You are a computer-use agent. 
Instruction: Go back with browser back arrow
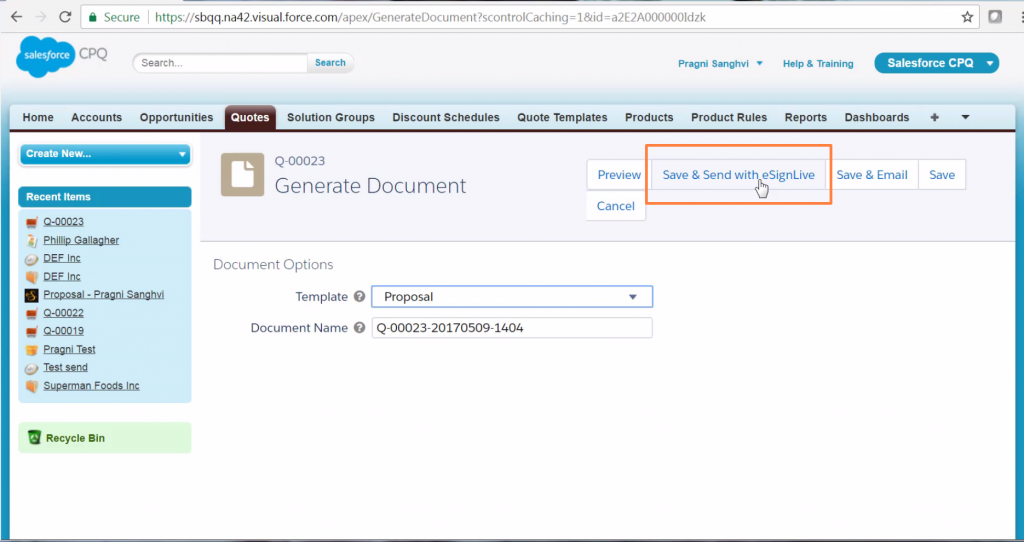(16, 17)
